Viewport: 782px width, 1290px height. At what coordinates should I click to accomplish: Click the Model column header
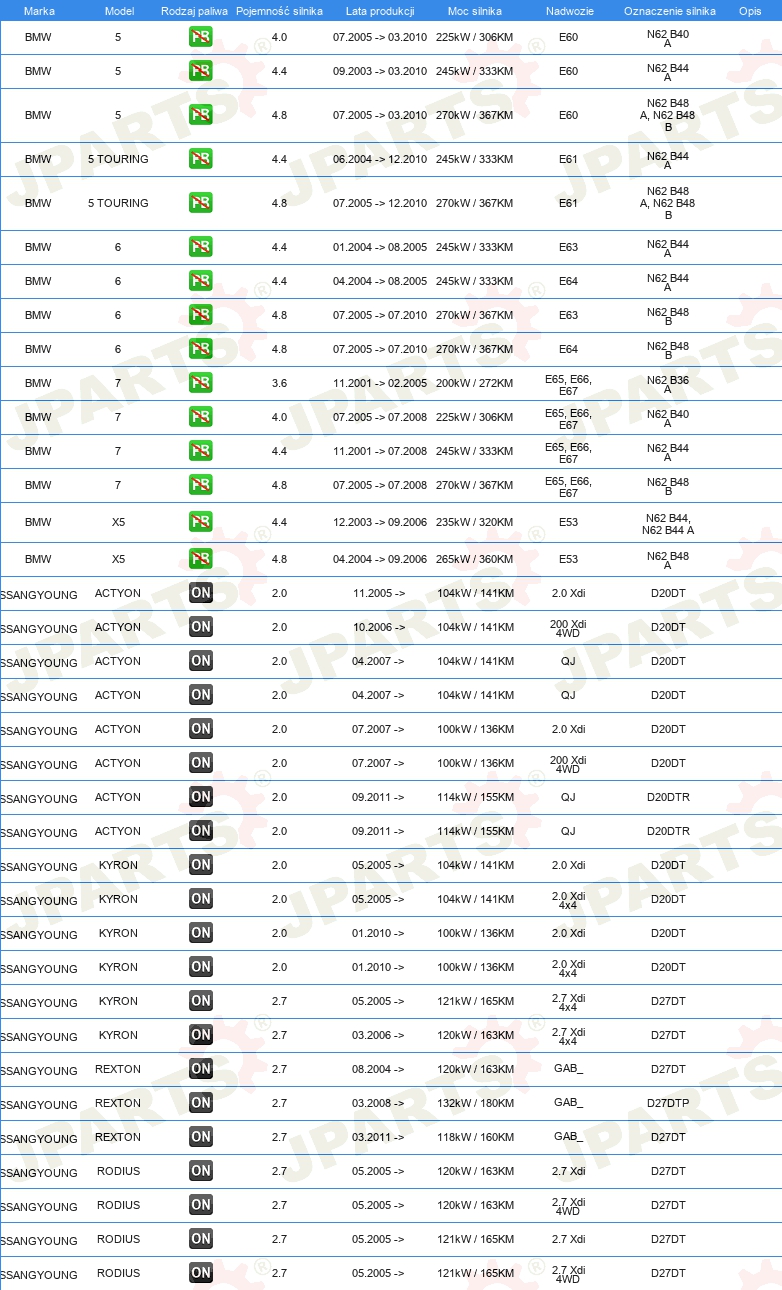pos(119,10)
